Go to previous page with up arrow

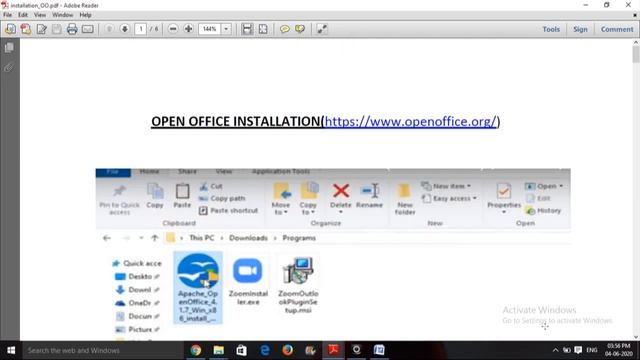[x=109, y=29]
